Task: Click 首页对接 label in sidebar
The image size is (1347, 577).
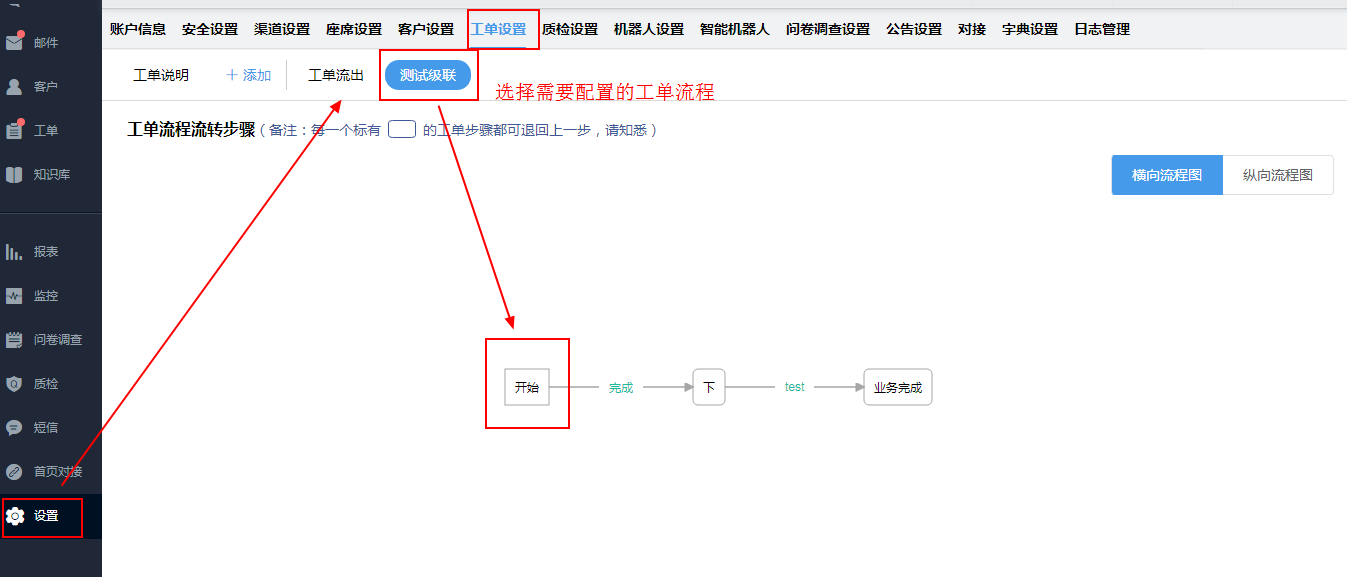Action: (58, 472)
